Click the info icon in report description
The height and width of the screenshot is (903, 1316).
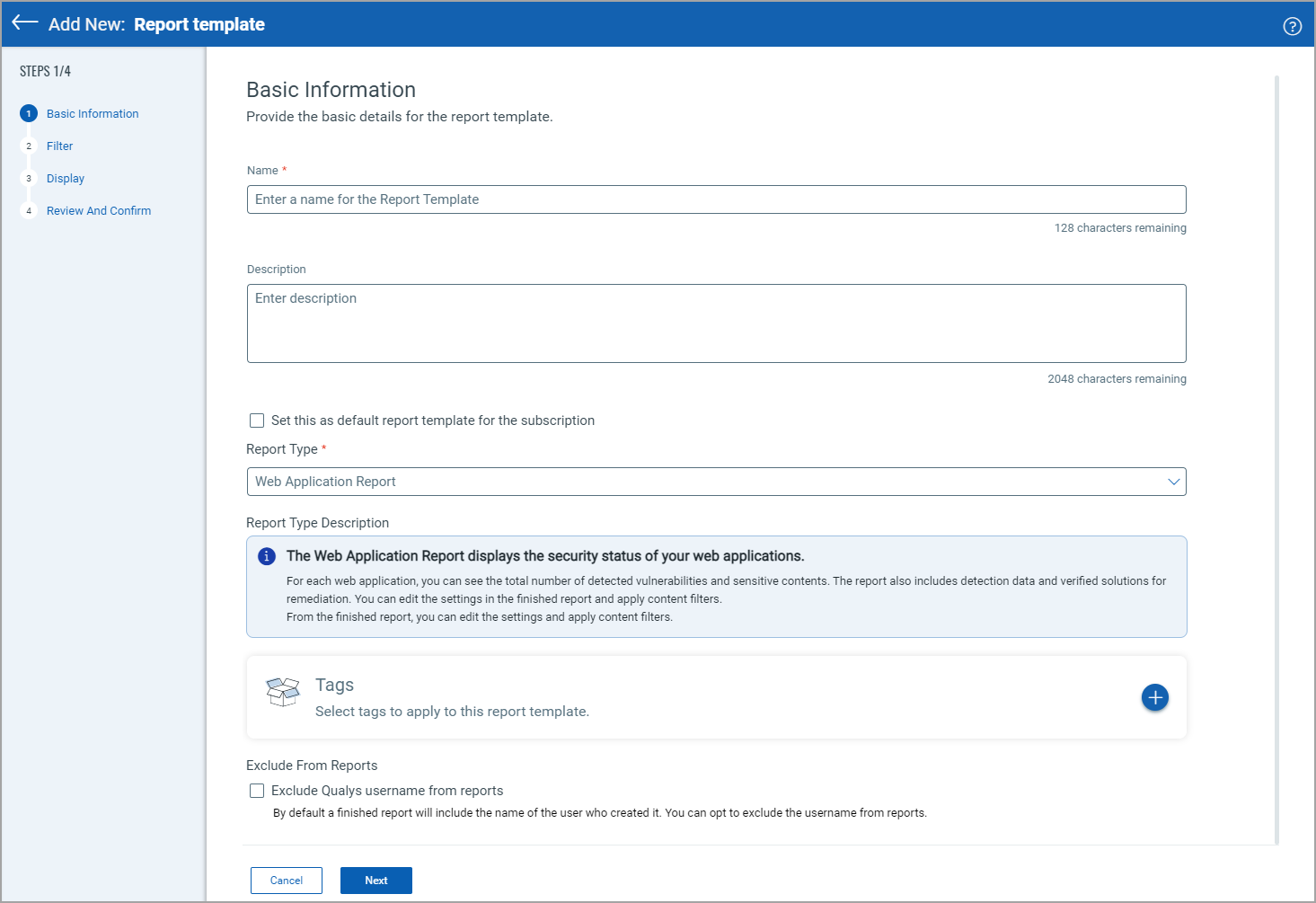tap(267, 556)
